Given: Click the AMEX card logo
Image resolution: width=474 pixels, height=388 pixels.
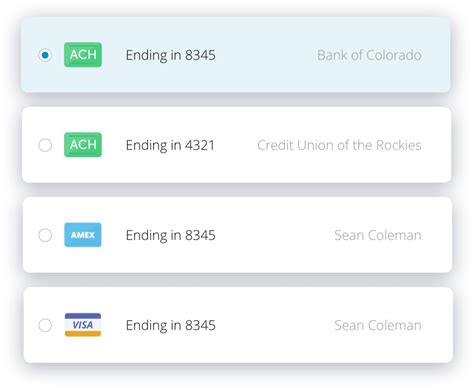Looking at the screenshot, I should [x=83, y=235].
